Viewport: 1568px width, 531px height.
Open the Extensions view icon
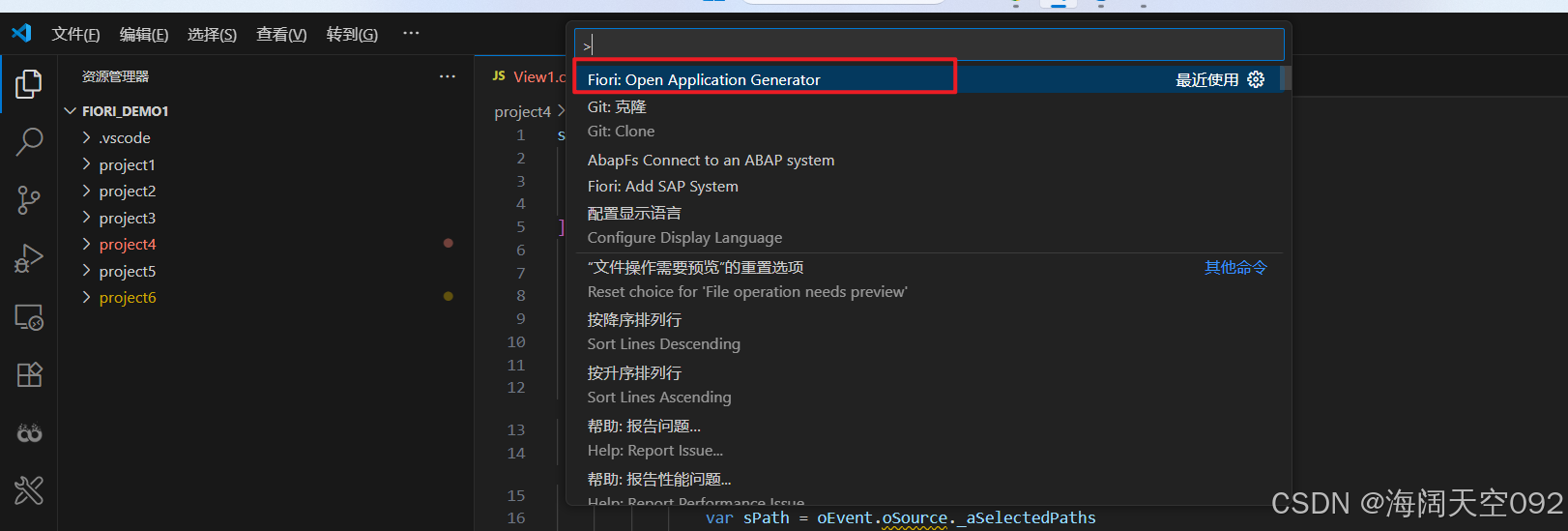[x=29, y=374]
